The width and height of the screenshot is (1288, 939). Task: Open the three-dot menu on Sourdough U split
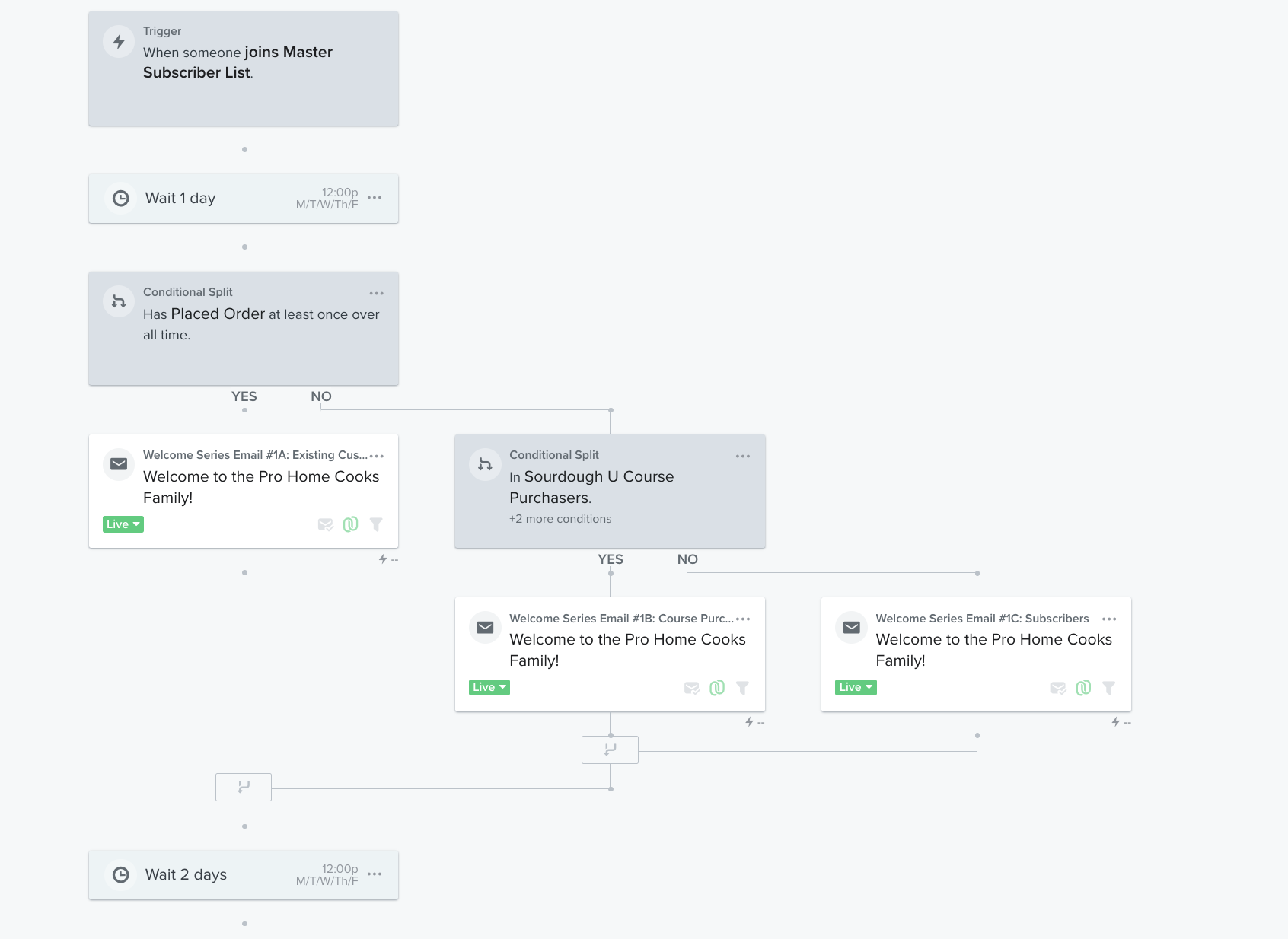pyautogui.click(x=743, y=456)
